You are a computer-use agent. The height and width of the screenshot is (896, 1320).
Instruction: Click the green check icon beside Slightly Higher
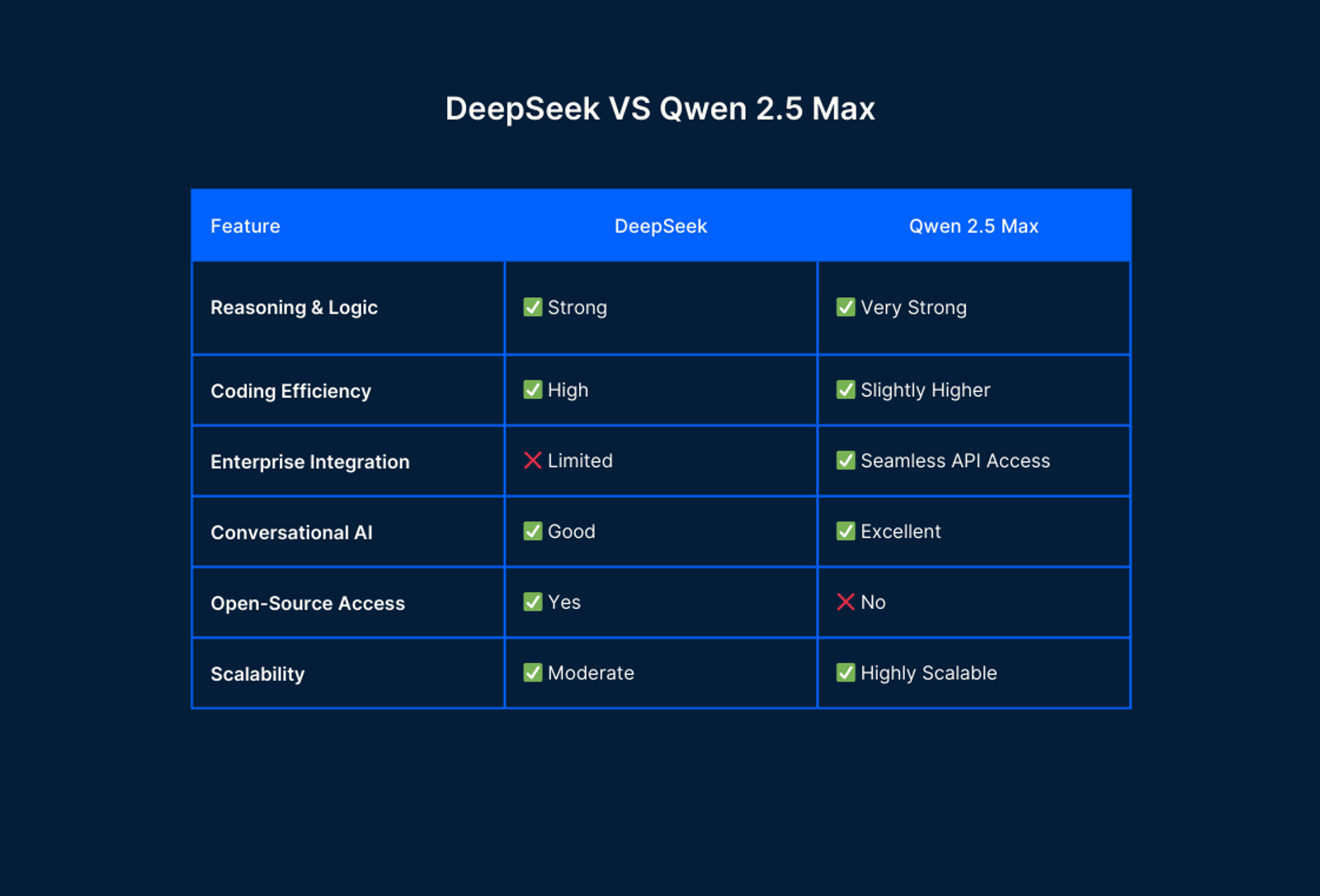pos(846,389)
